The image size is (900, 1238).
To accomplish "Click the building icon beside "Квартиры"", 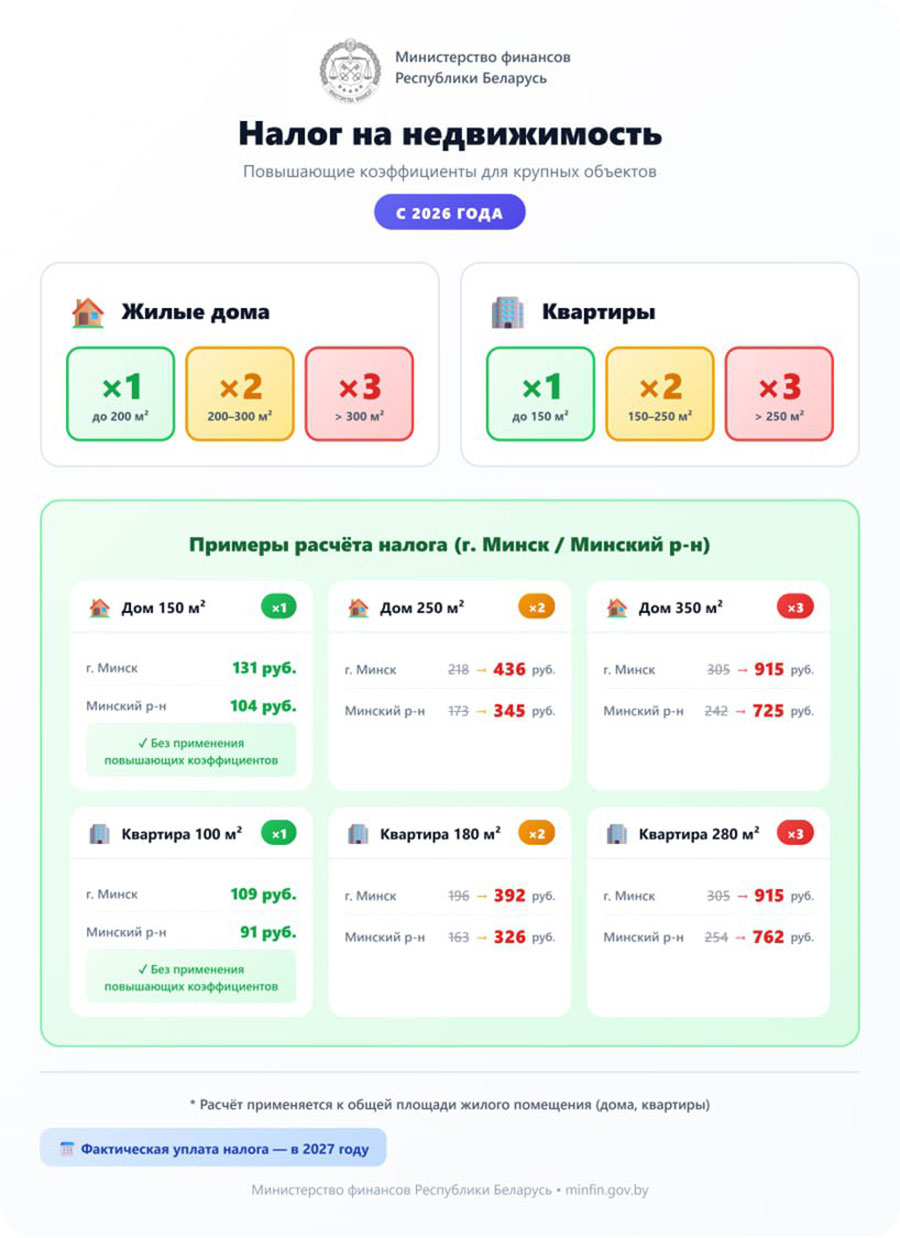I will pos(508,312).
